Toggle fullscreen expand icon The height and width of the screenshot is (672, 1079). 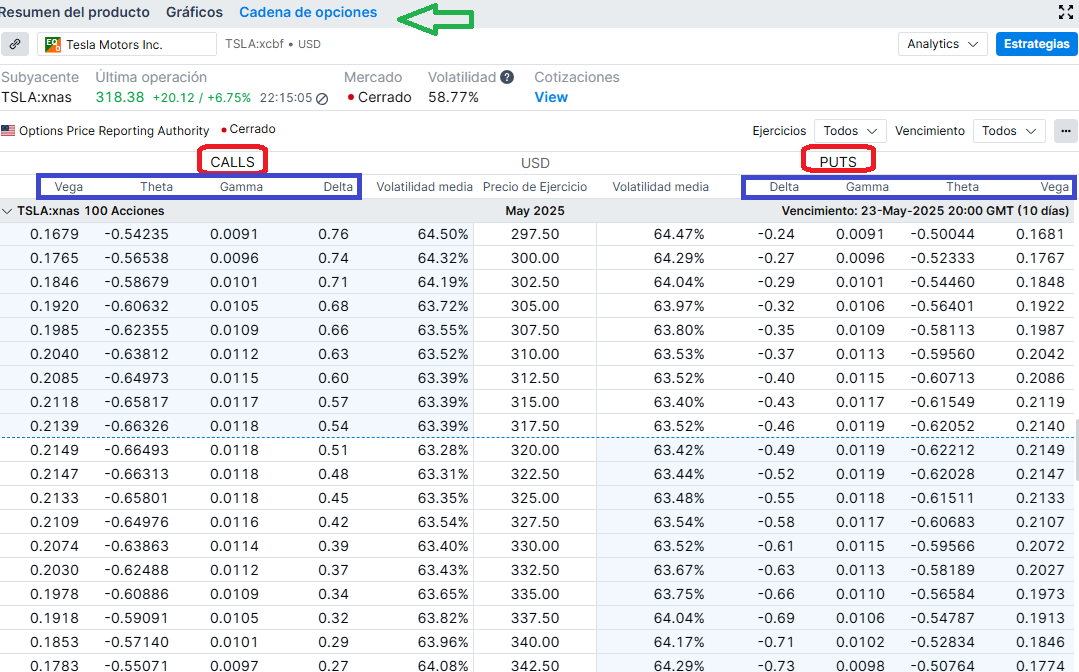[1065, 12]
